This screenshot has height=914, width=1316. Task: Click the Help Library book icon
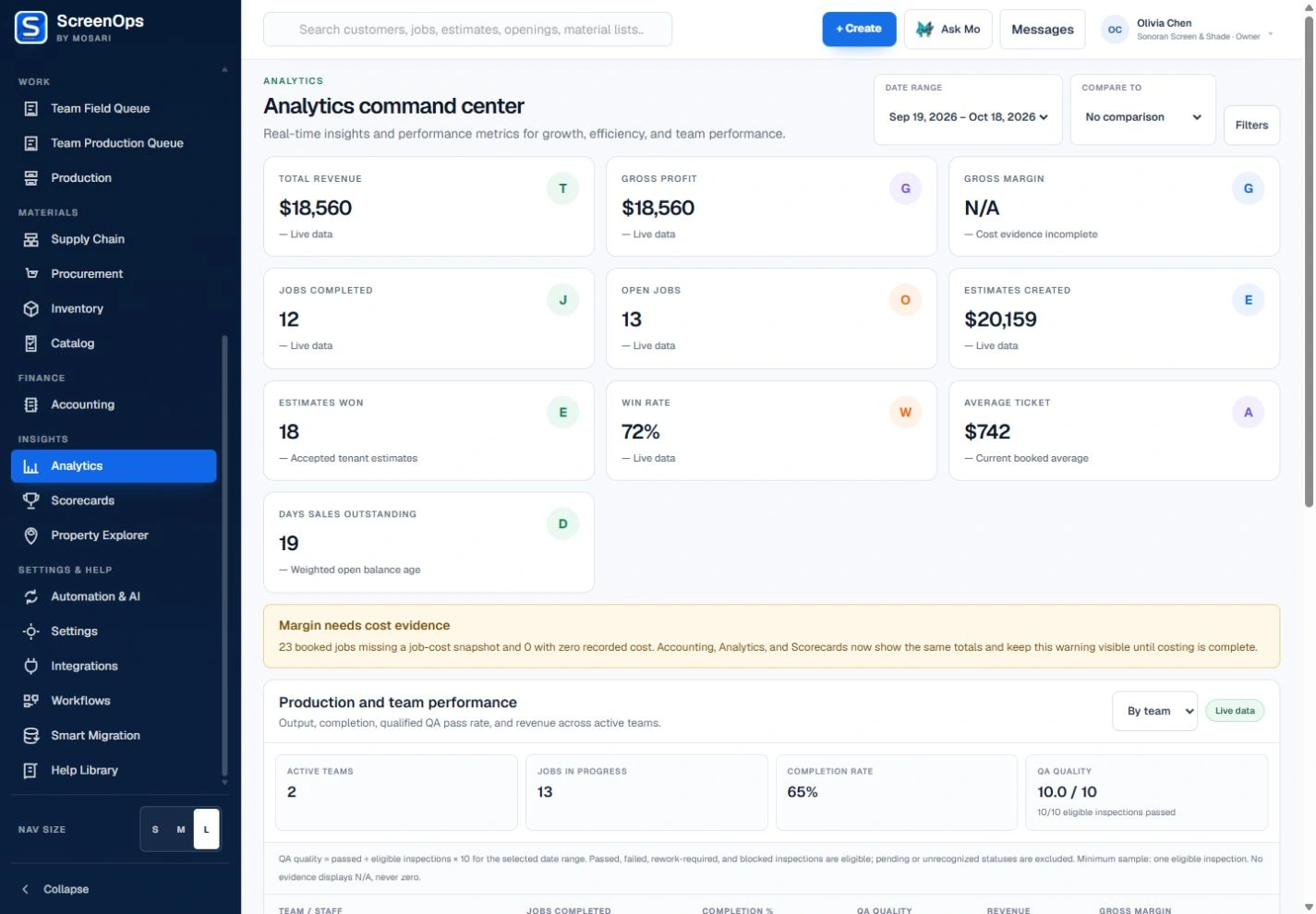30,770
